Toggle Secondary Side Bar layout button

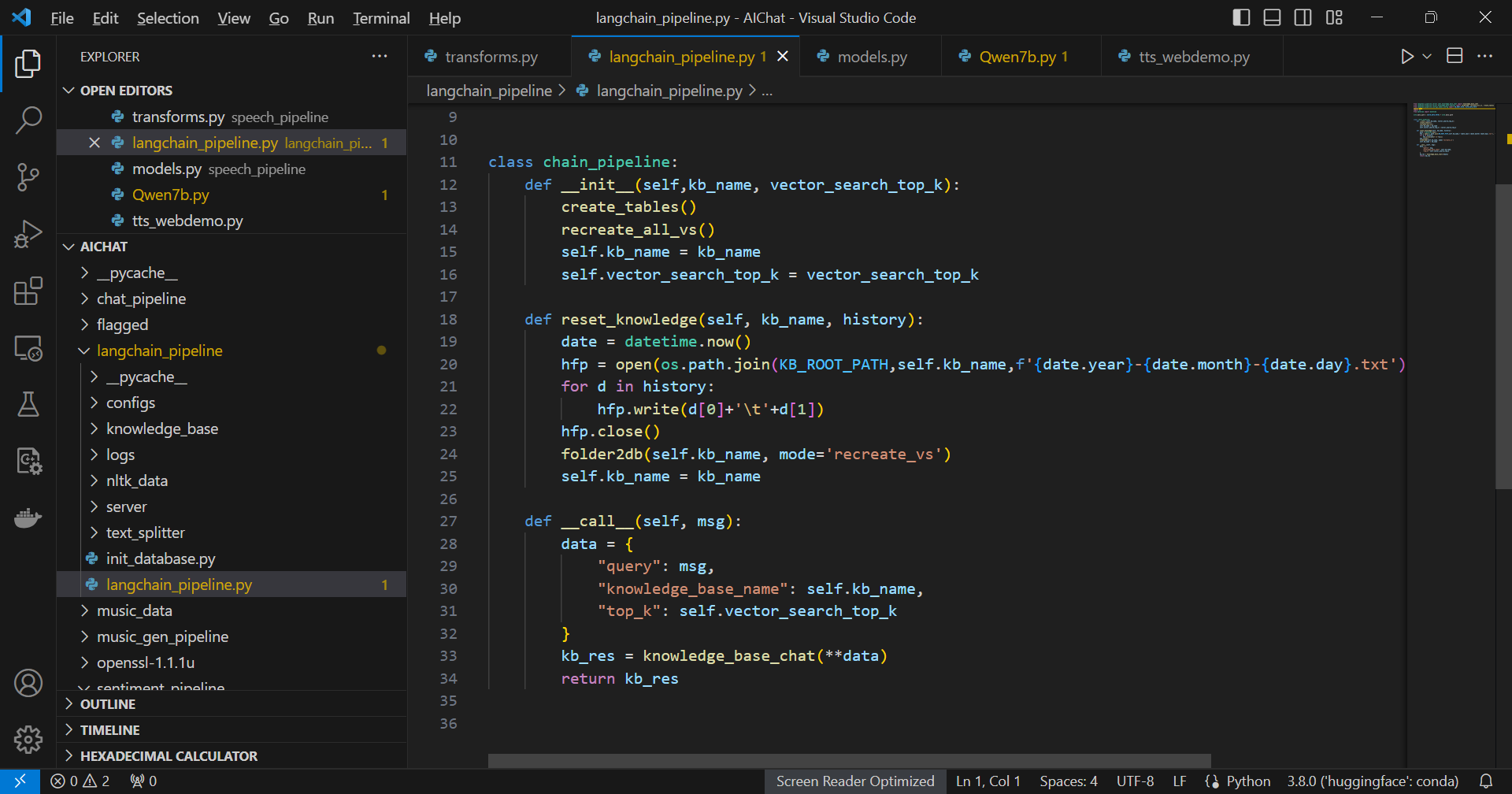pyautogui.click(x=1303, y=17)
